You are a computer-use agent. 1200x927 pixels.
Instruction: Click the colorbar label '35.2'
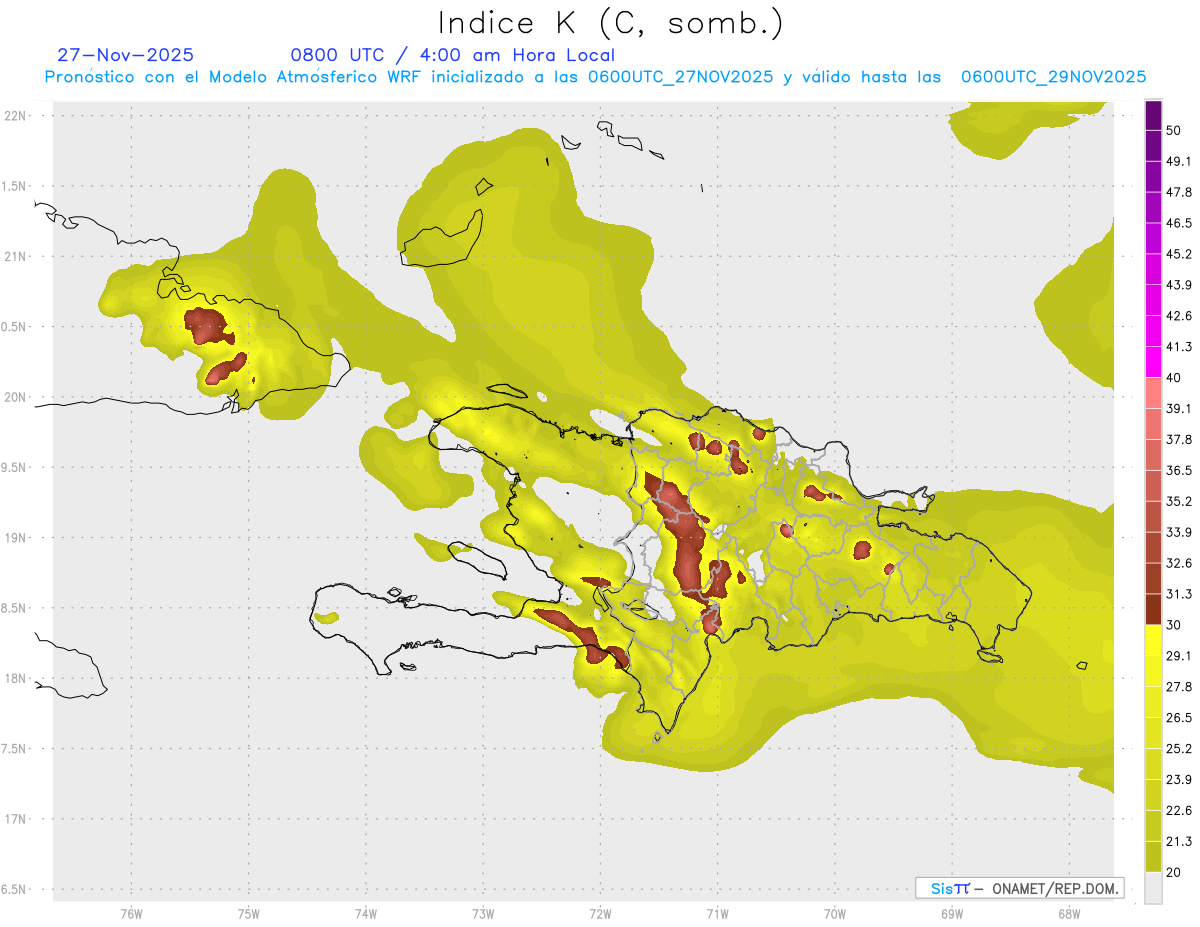pos(1178,501)
